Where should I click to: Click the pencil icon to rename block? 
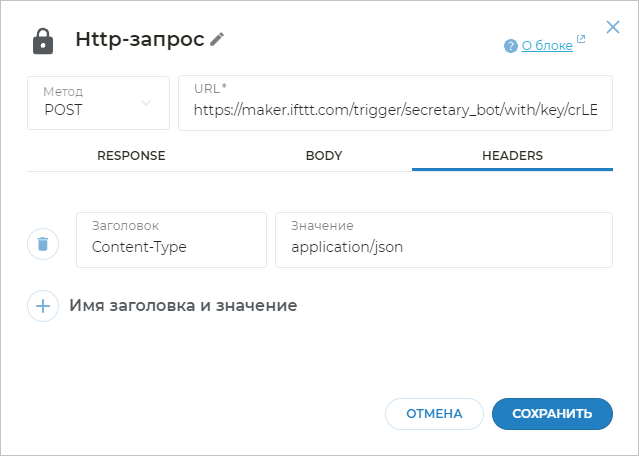[x=218, y=39]
